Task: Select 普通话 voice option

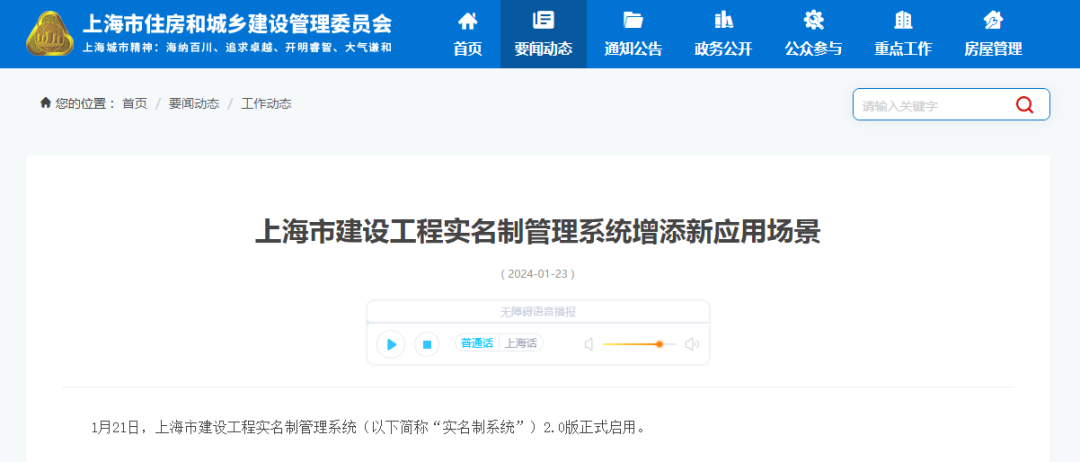Action: point(476,343)
